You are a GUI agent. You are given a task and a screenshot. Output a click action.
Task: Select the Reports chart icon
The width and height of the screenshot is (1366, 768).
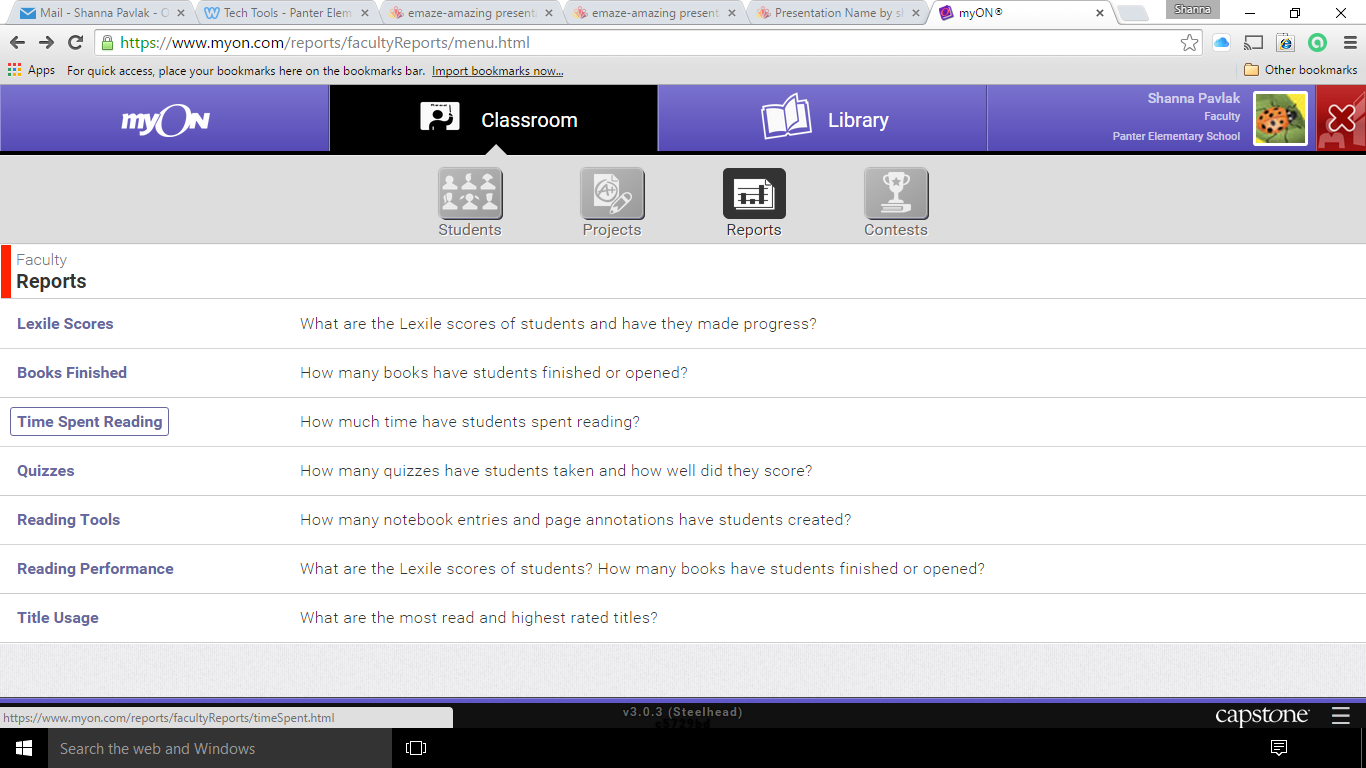pos(754,194)
